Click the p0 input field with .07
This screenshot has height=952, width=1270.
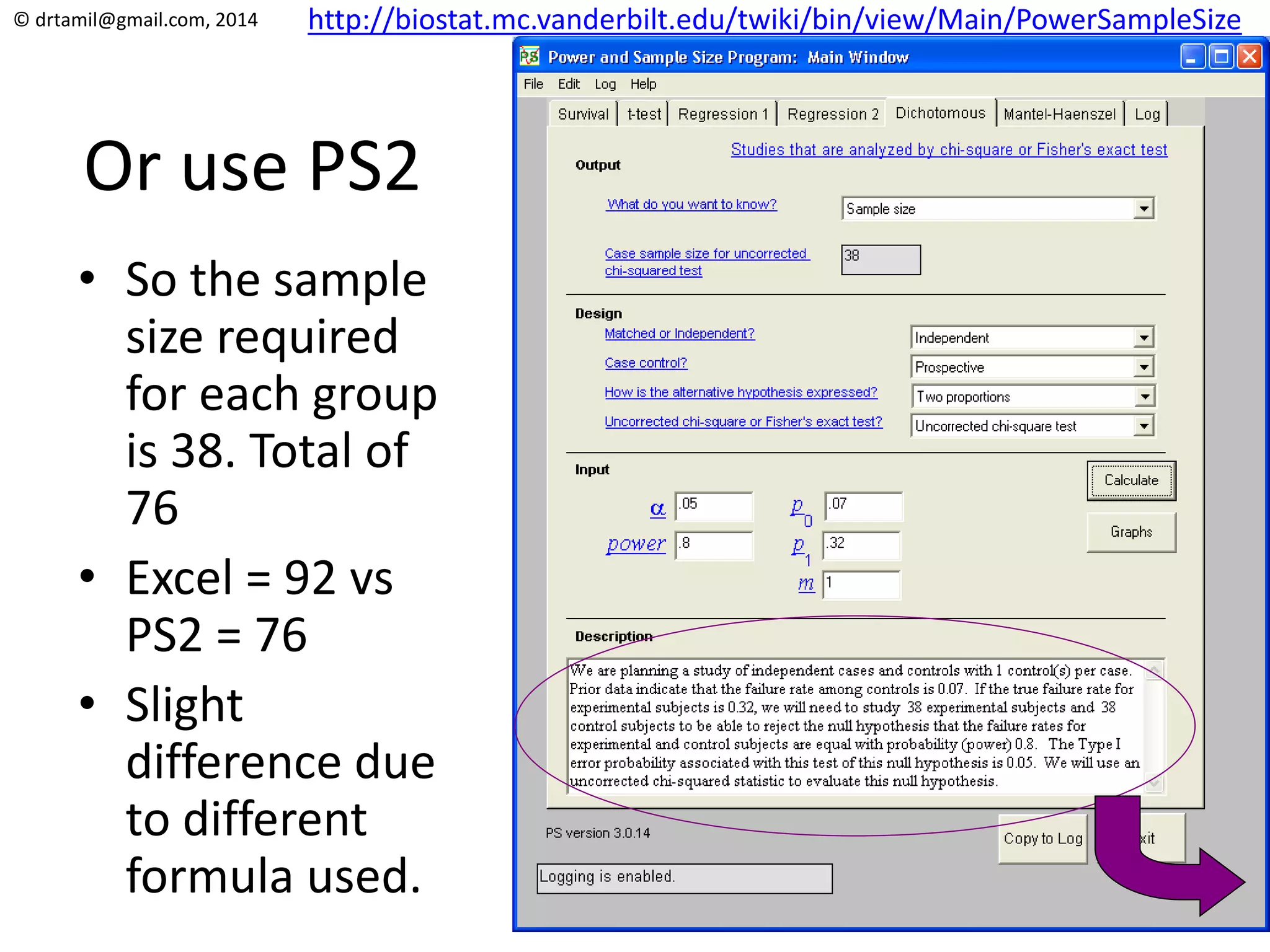(863, 507)
